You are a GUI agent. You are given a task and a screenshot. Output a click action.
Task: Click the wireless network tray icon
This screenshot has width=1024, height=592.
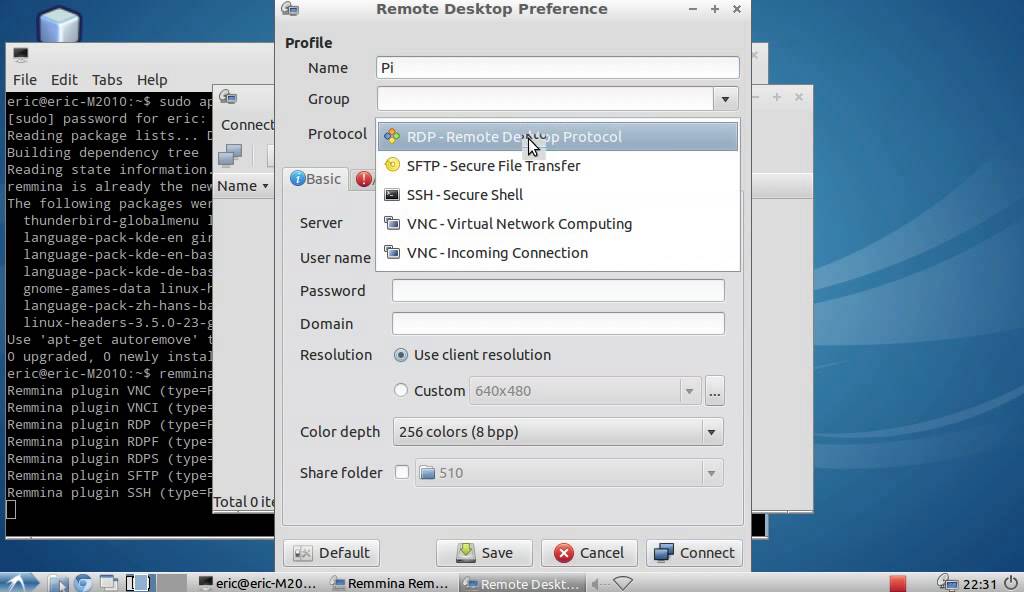pyautogui.click(x=623, y=583)
